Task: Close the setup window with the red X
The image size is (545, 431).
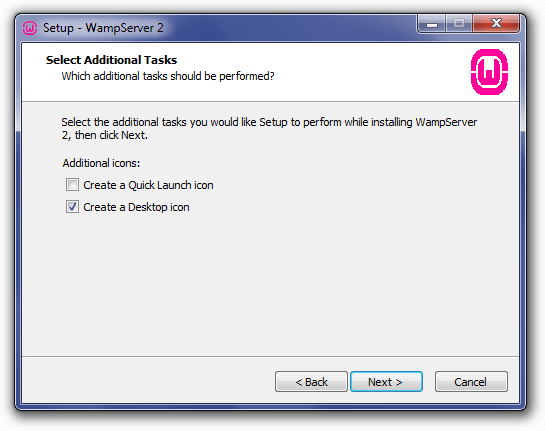Action: click(x=496, y=24)
